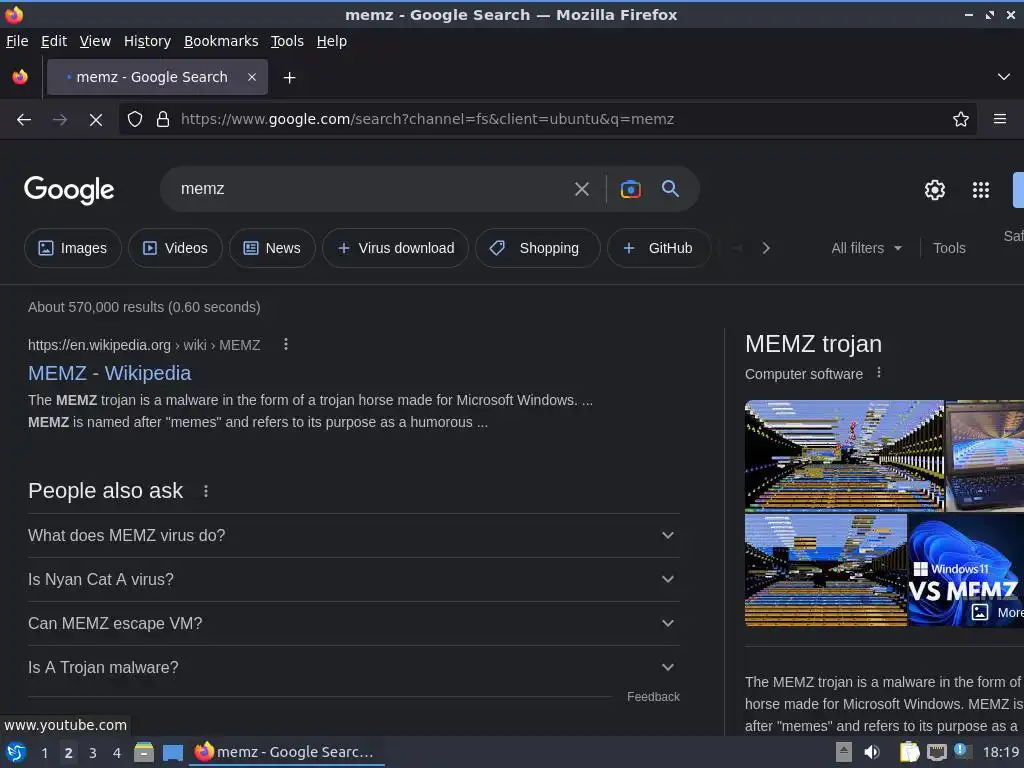Stop loading the page

[96, 120]
